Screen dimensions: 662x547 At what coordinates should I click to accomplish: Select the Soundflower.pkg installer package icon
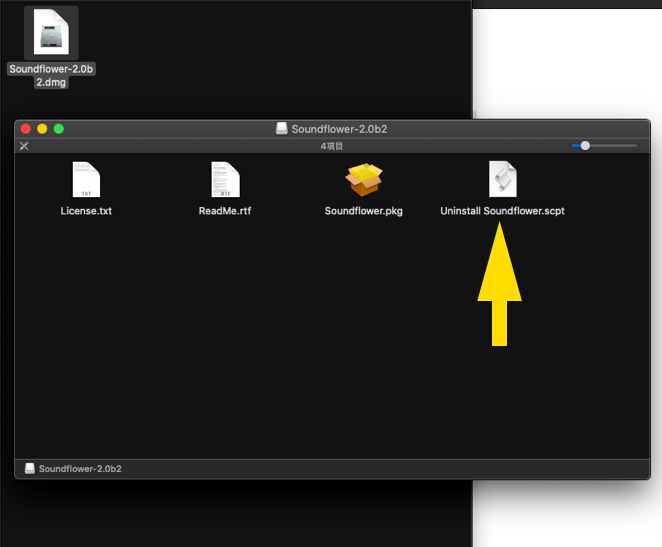point(364,179)
